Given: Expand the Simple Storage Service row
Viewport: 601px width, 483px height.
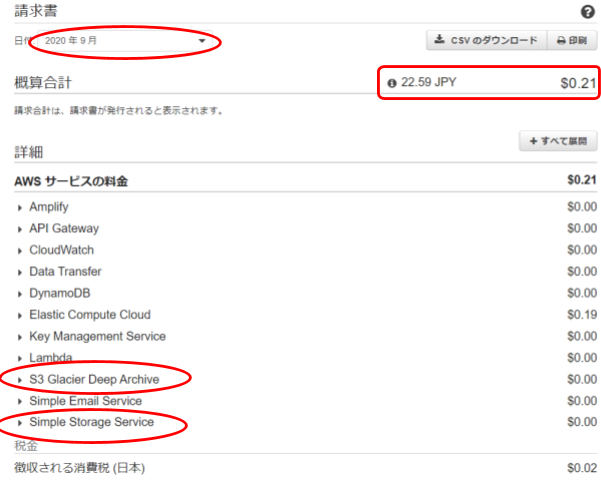Looking at the screenshot, I should tap(20, 423).
